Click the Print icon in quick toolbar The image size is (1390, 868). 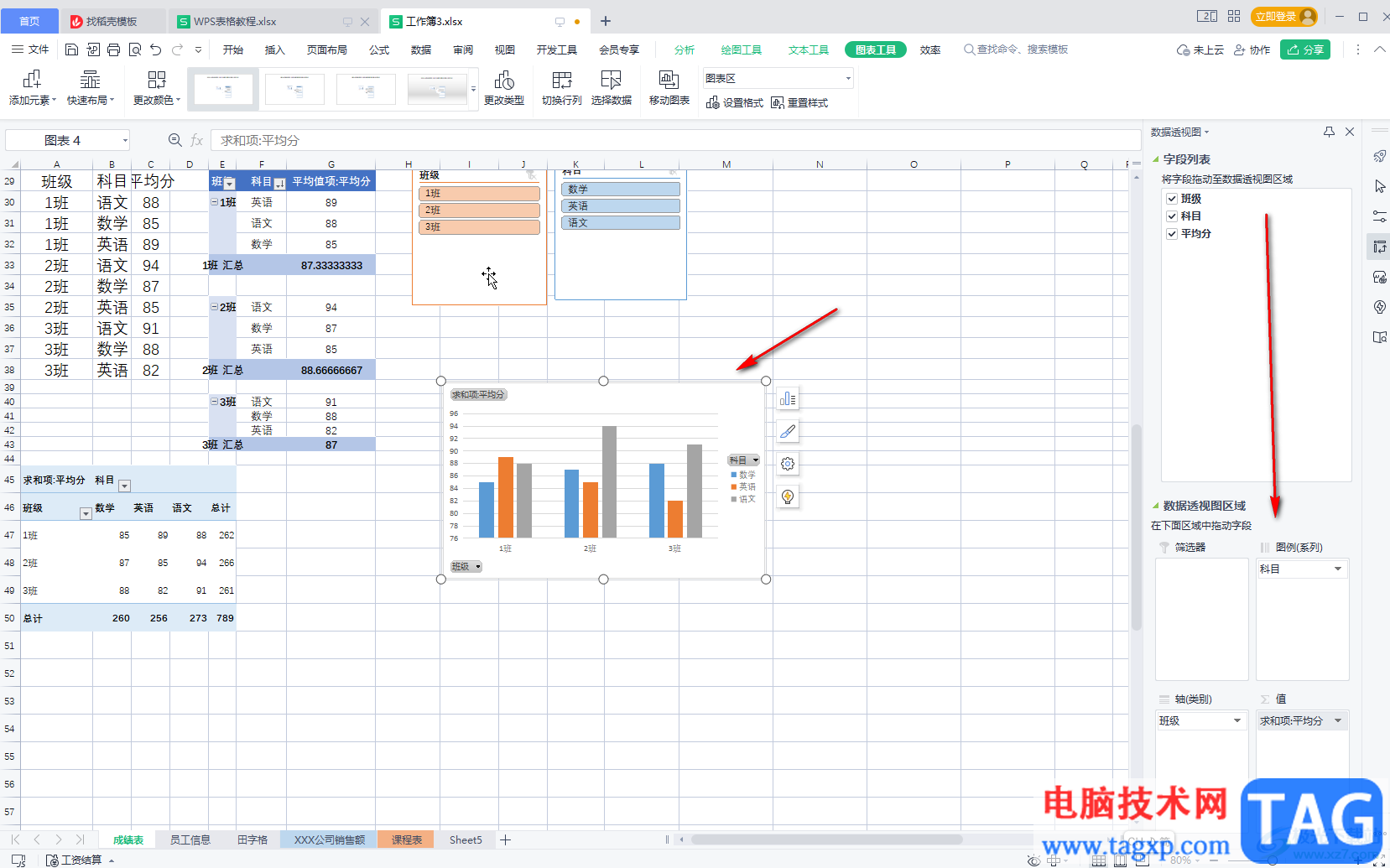(114, 49)
